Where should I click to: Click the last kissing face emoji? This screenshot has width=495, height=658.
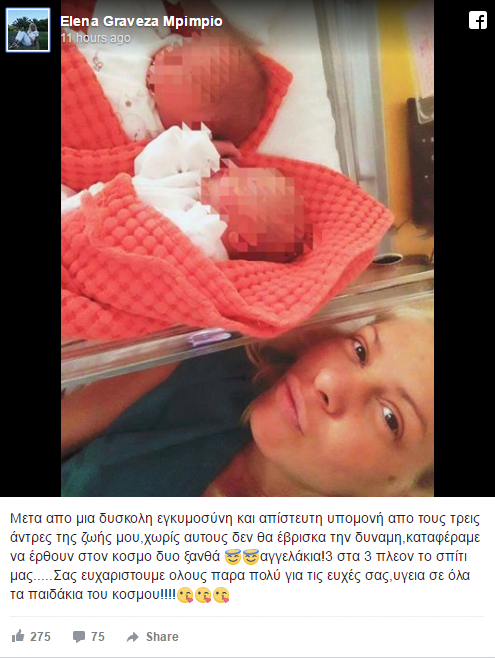tap(221, 595)
